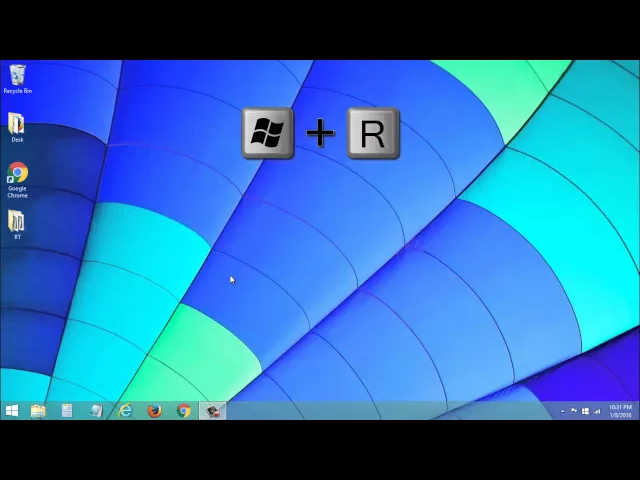Image resolution: width=640 pixels, height=480 pixels.
Task: Select the RT folder on desktop
Action: [x=17, y=223]
